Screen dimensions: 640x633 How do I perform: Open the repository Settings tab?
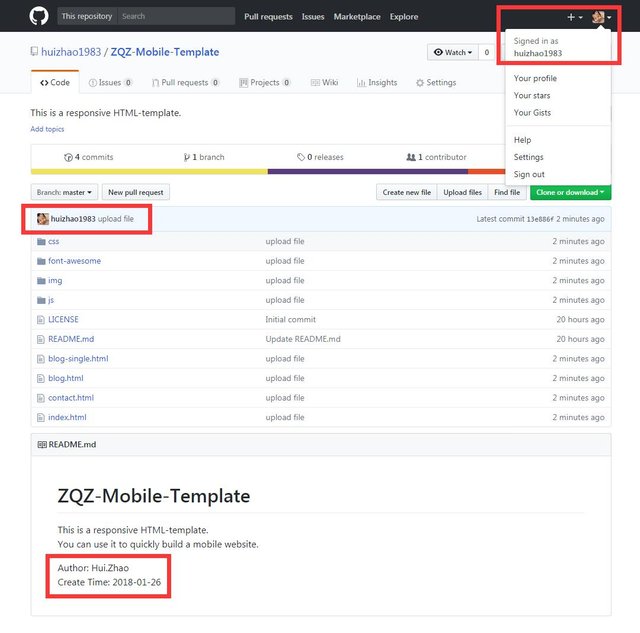coord(436,82)
